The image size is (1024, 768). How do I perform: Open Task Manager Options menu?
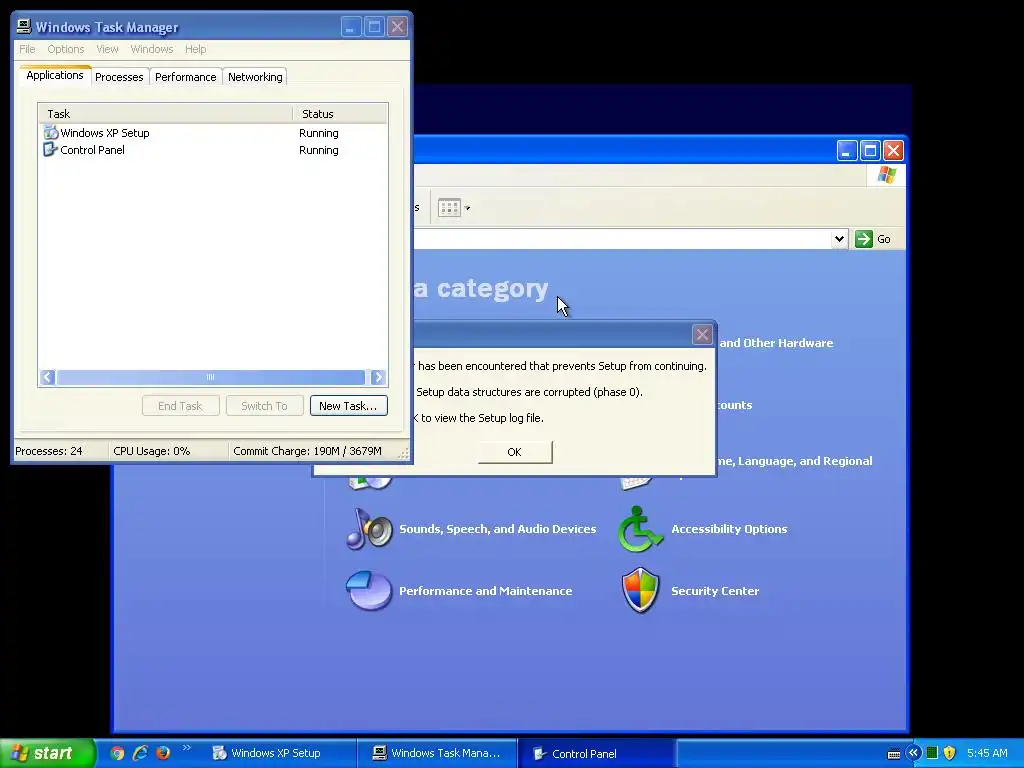click(x=65, y=49)
